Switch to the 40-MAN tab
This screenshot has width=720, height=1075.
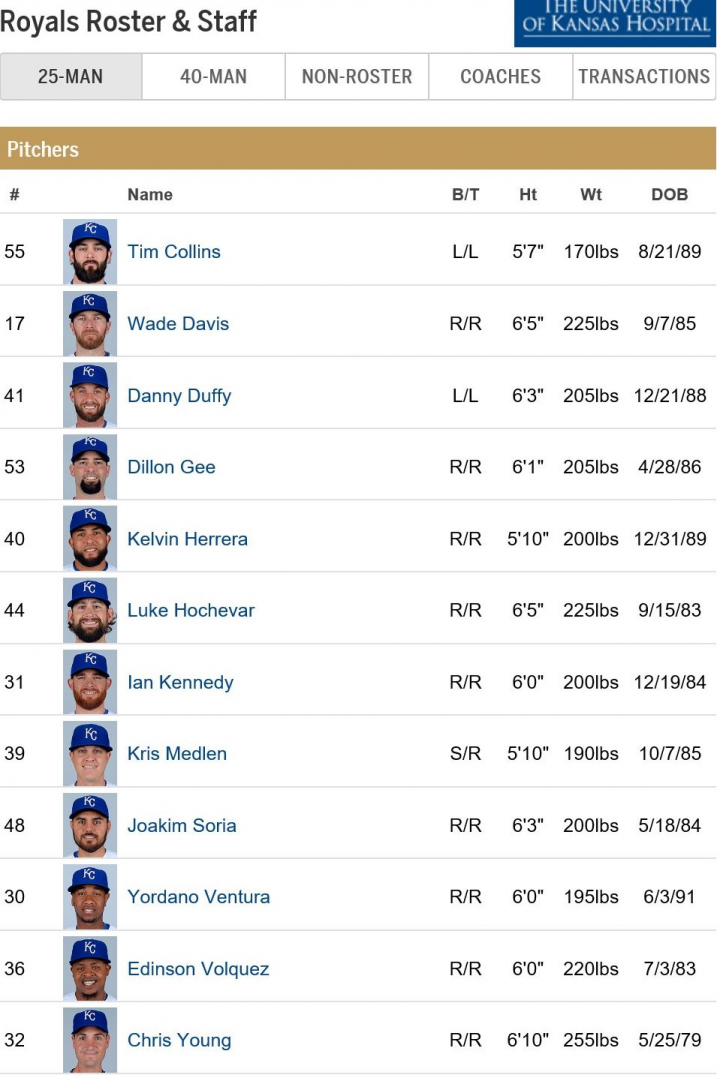pyautogui.click(x=213, y=76)
